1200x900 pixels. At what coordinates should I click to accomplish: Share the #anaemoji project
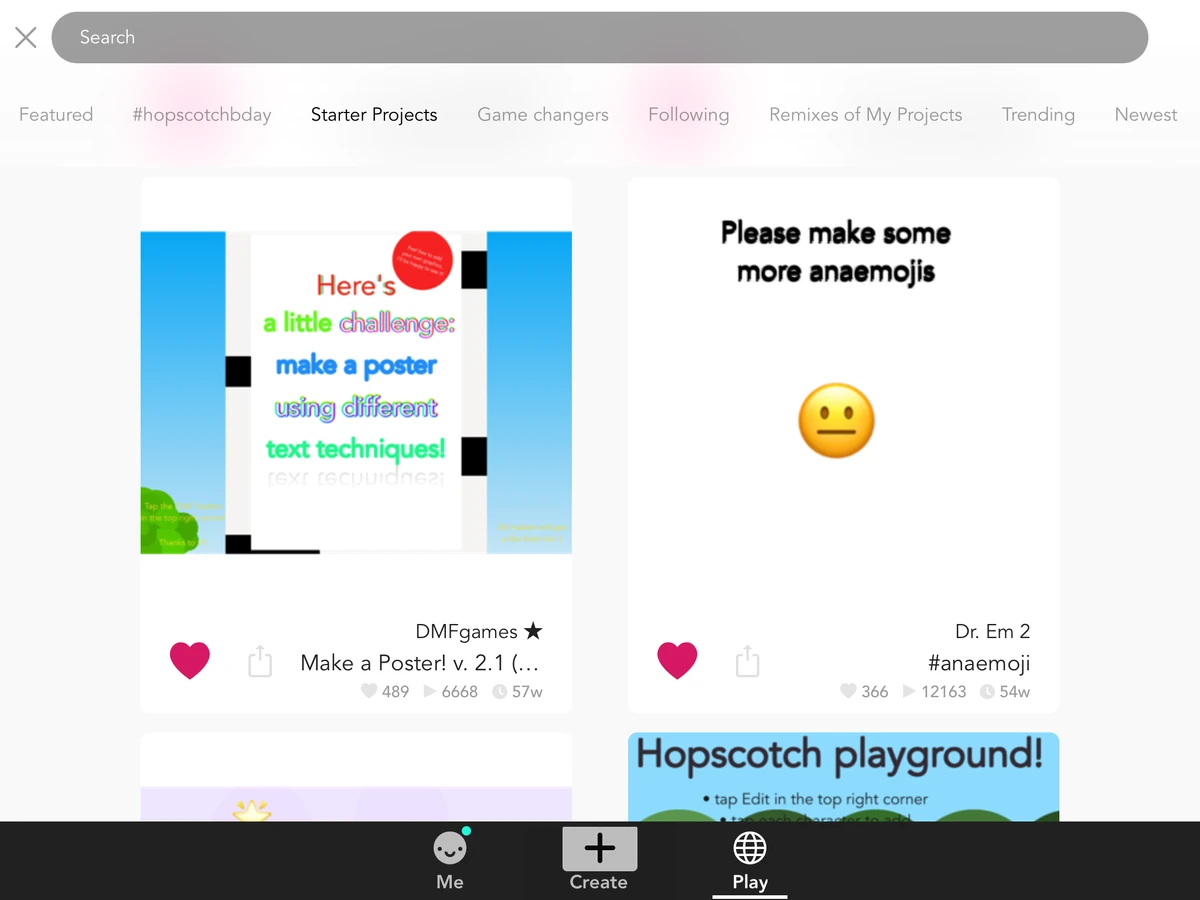point(747,661)
